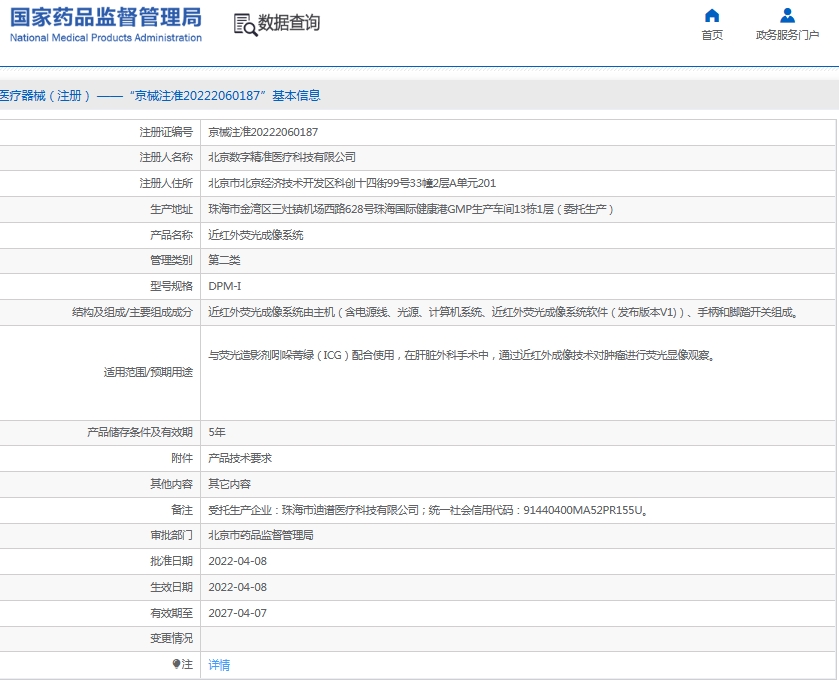Viewport: 839px width, 687px height.
Task: Click the 生产地址 label
Action: pyautogui.click(x=171, y=209)
